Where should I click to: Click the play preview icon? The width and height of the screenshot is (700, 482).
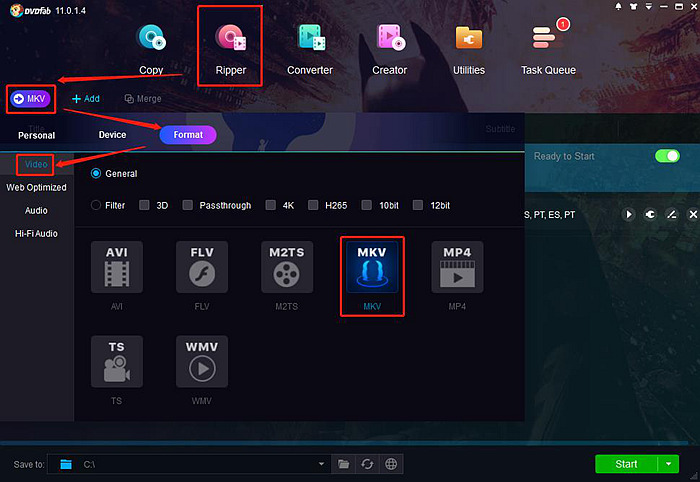tap(629, 215)
